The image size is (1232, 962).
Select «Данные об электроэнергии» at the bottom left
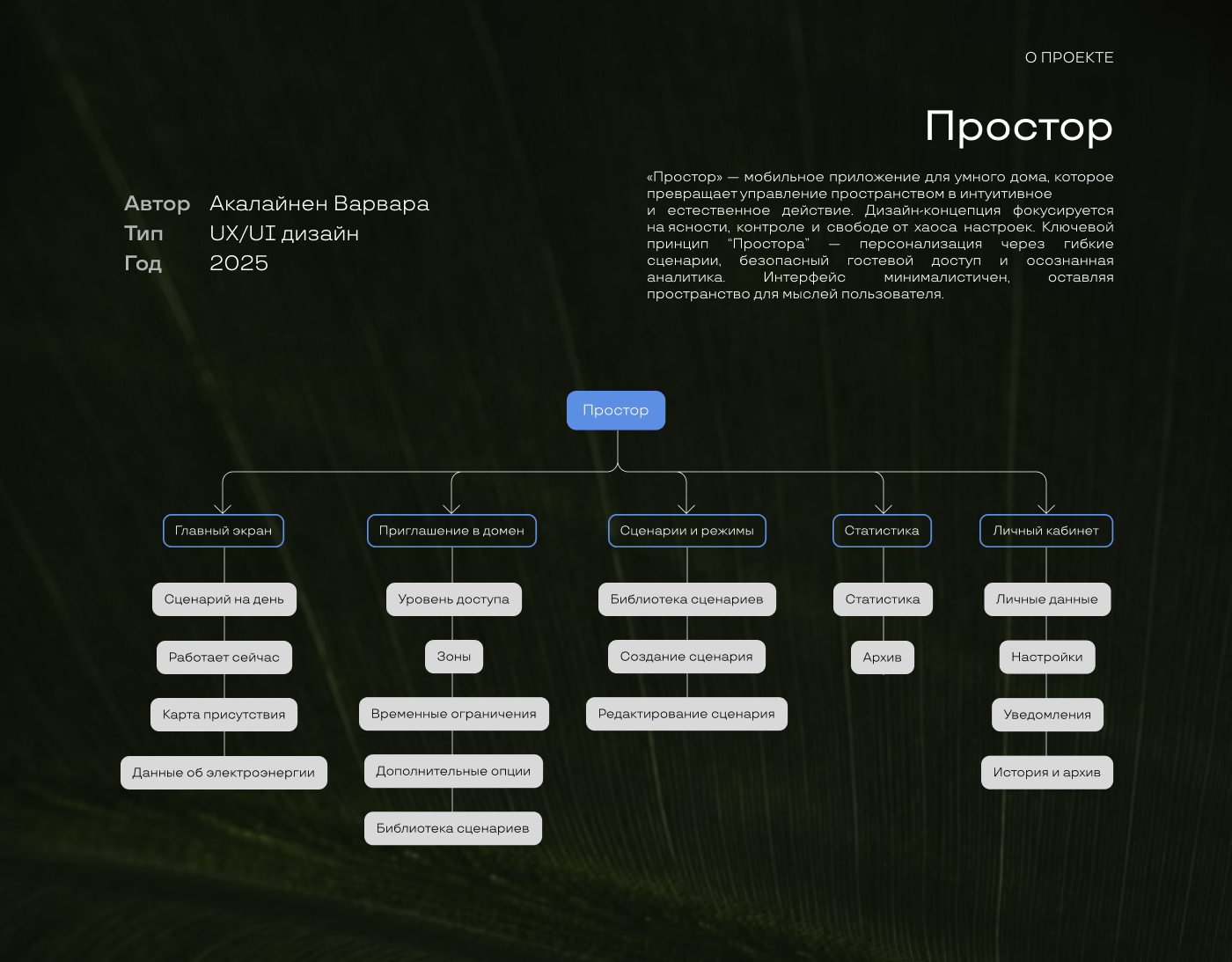click(224, 772)
